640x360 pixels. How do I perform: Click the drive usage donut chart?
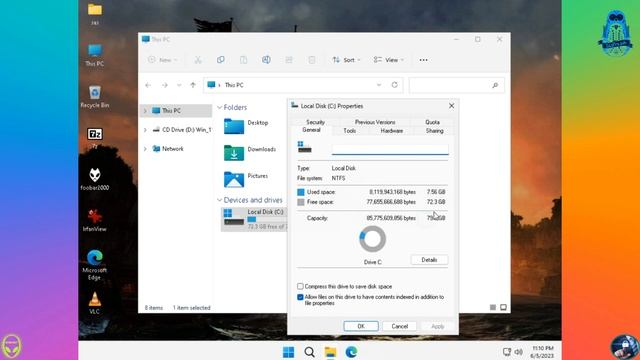[372, 239]
